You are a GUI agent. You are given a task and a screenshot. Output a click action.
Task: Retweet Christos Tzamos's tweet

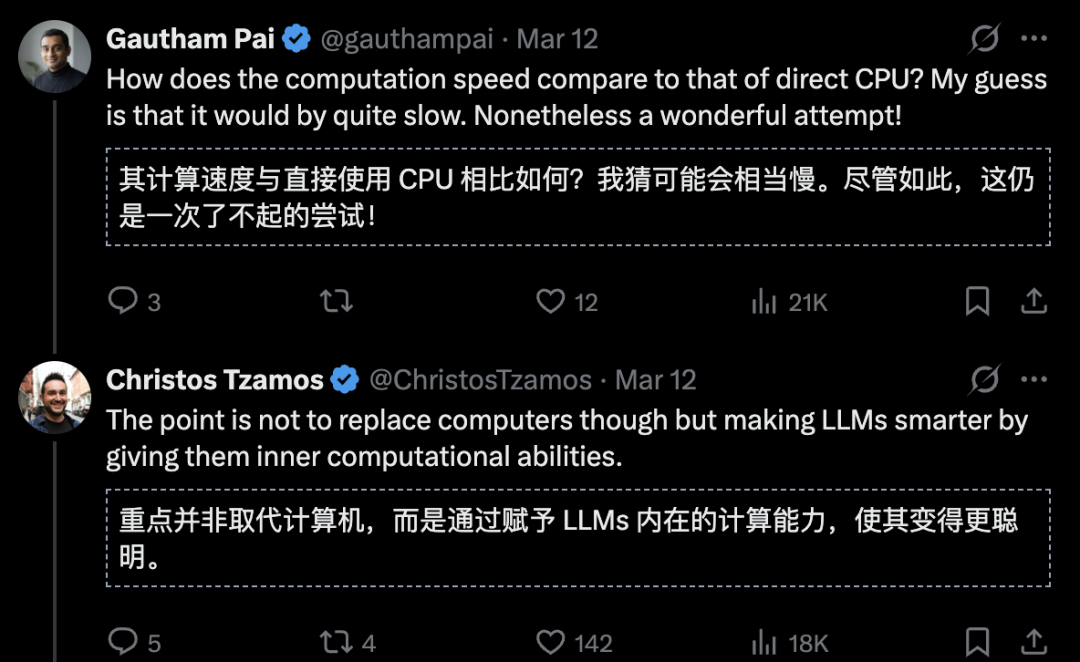[x=336, y=641]
